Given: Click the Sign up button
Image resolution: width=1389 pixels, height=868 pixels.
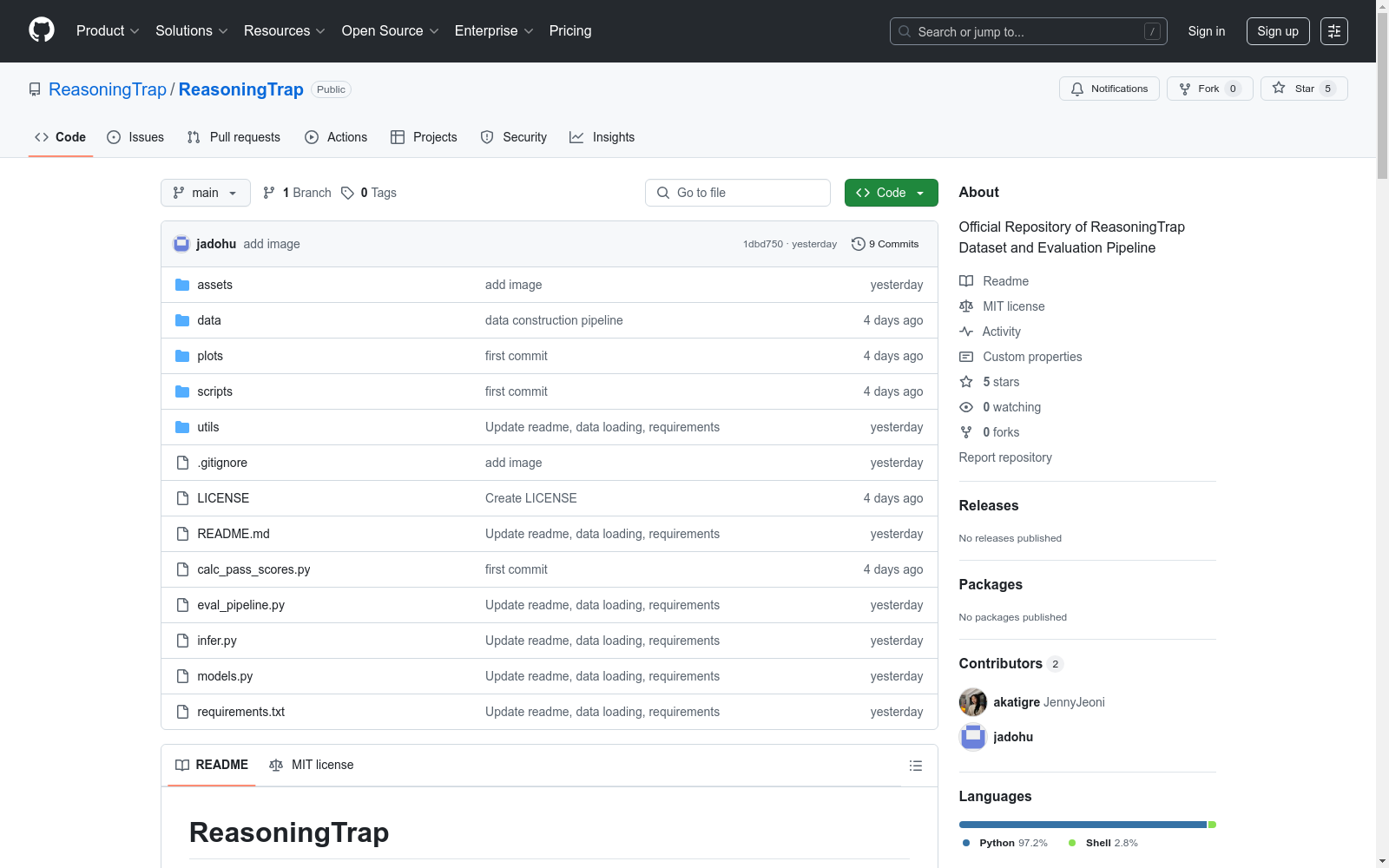Looking at the screenshot, I should pyautogui.click(x=1278, y=31).
